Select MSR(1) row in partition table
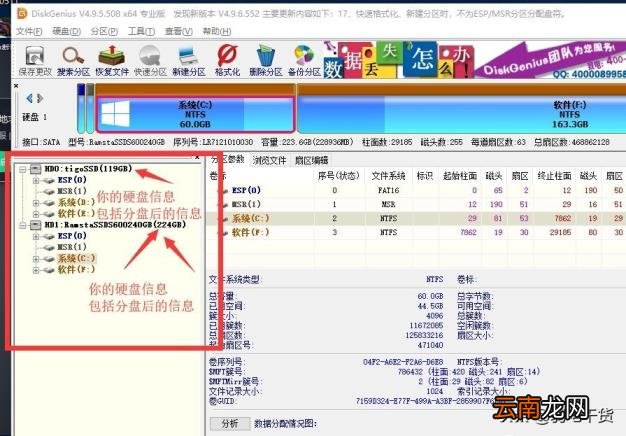Viewport: 626px width, 436px height. tap(416, 204)
